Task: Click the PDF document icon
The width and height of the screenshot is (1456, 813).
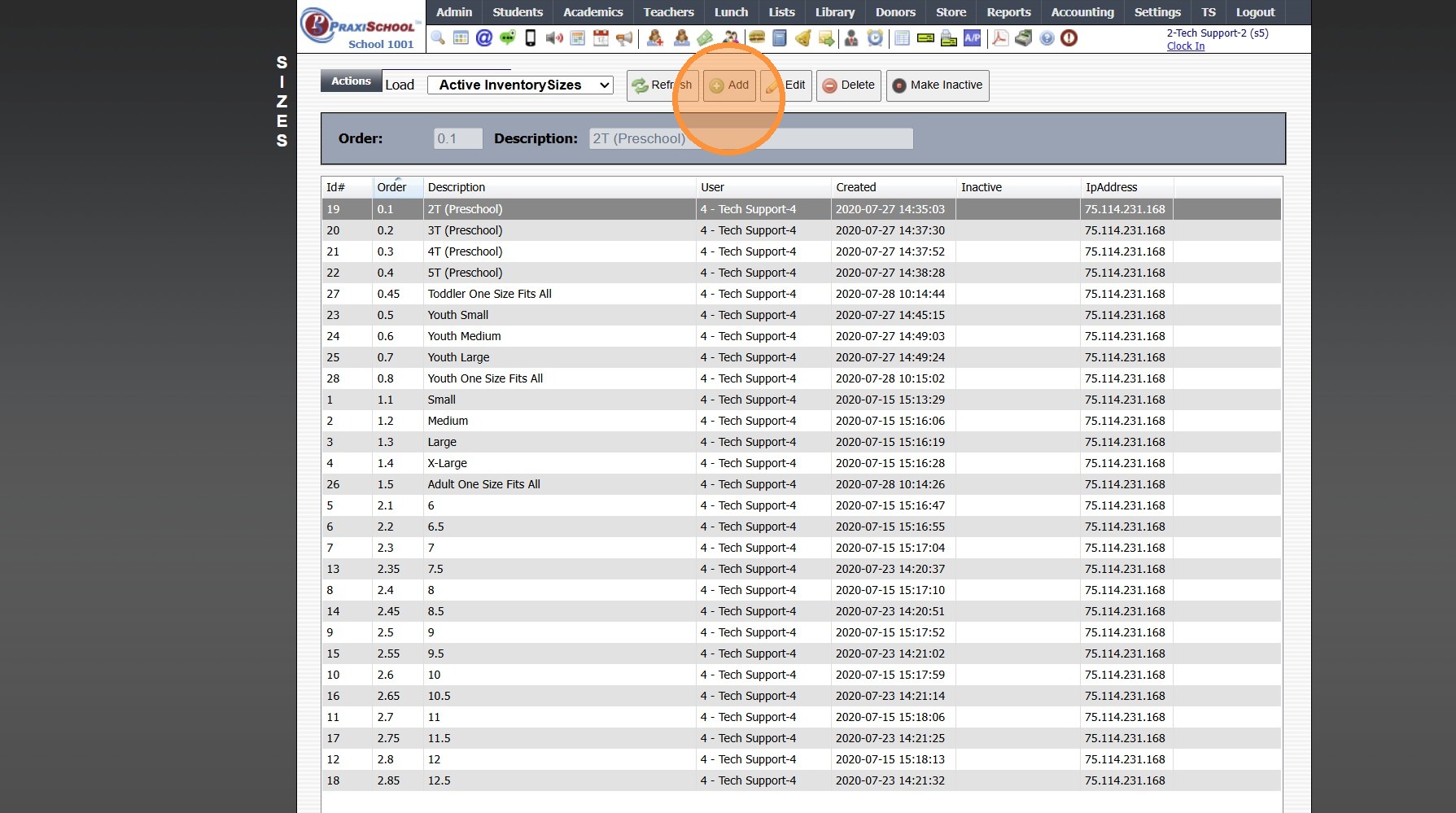Action: tap(1000, 38)
